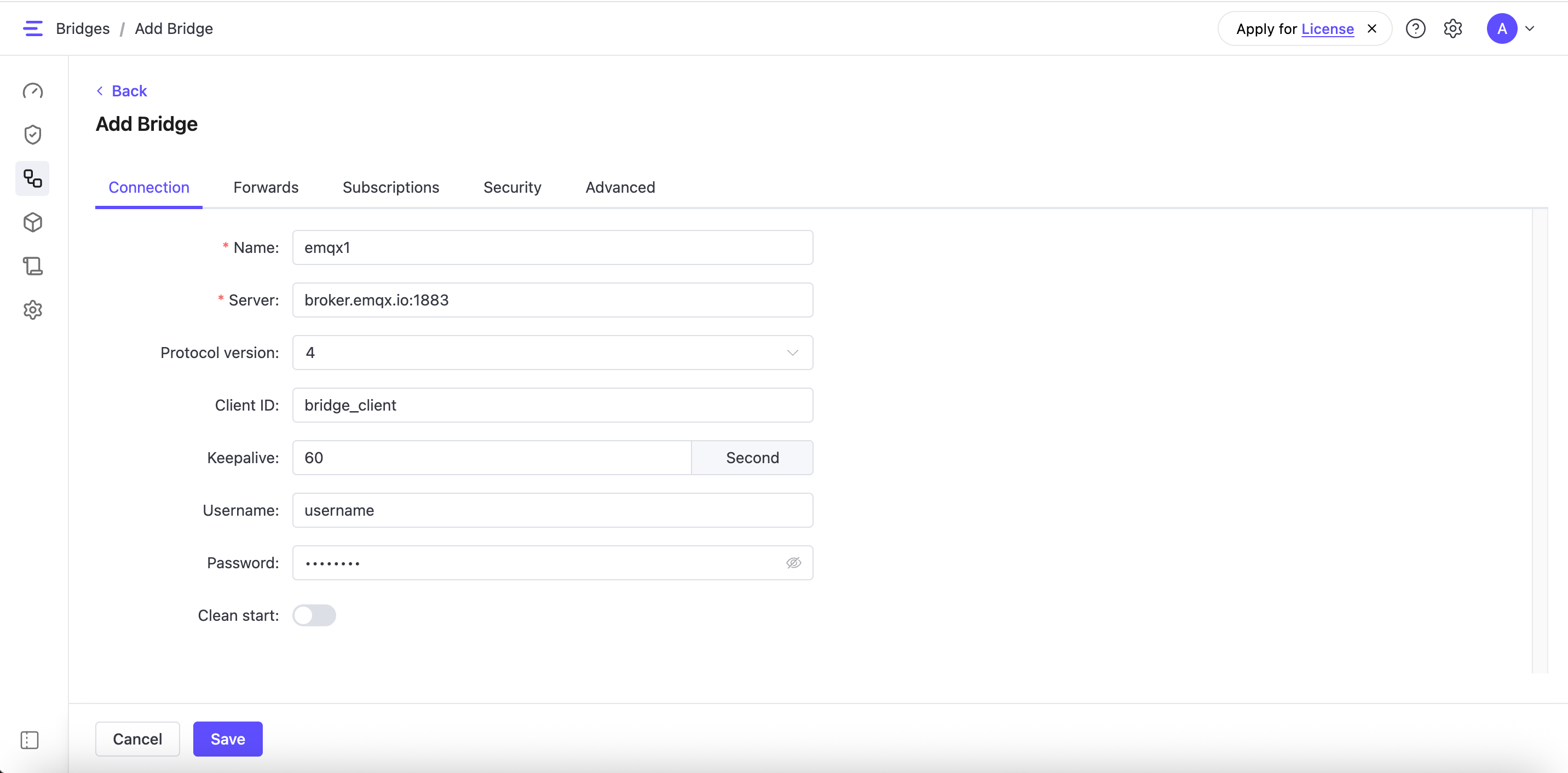Image resolution: width=1568 pixels, height=773 pixels.
Task: Show password using the eye icon
Action: pos(793,562)
